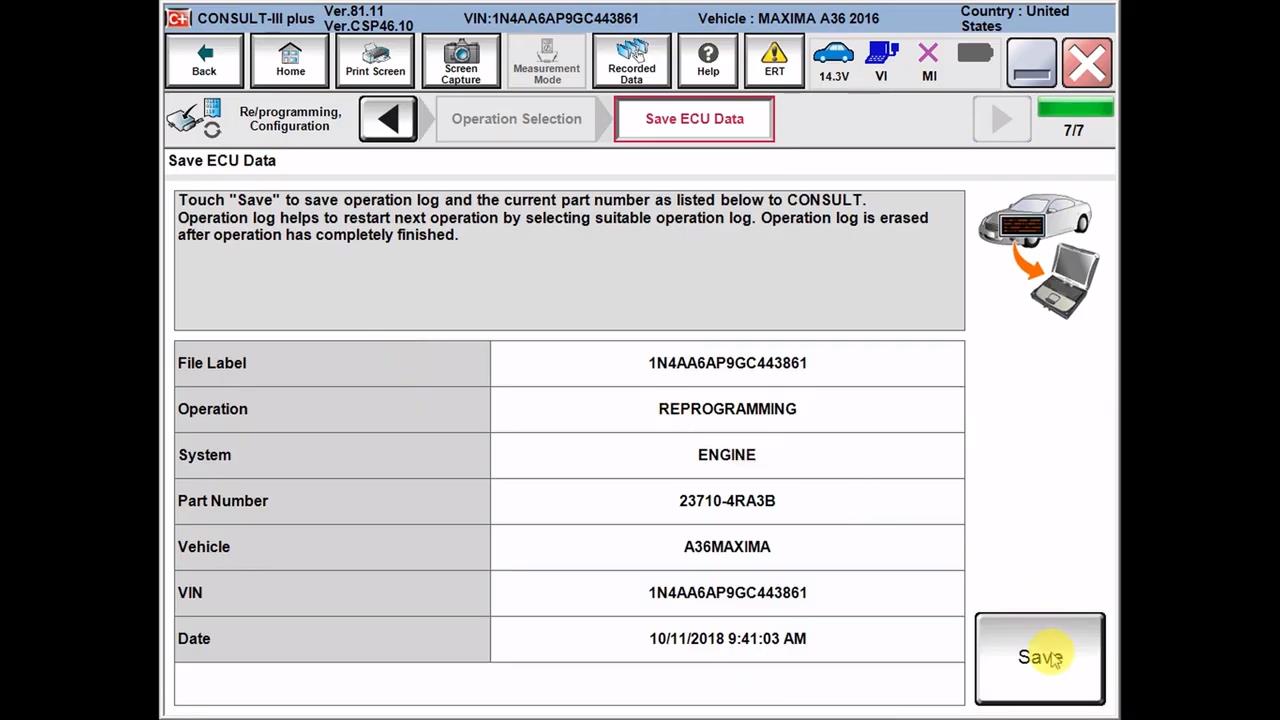
Task: Click the Save ECU Data section heading
Action: (x=222, y=160)
